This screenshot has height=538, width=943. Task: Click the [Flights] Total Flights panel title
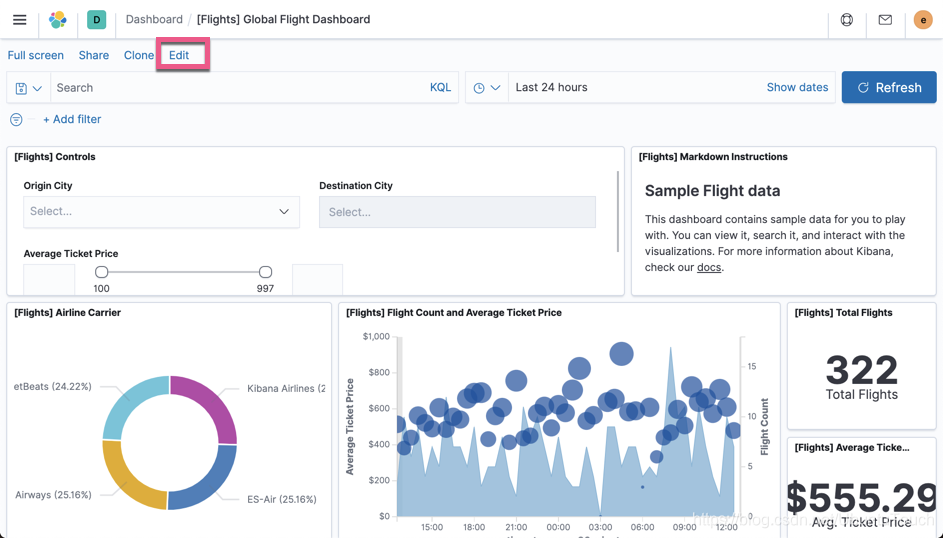(x=843, y=313)
